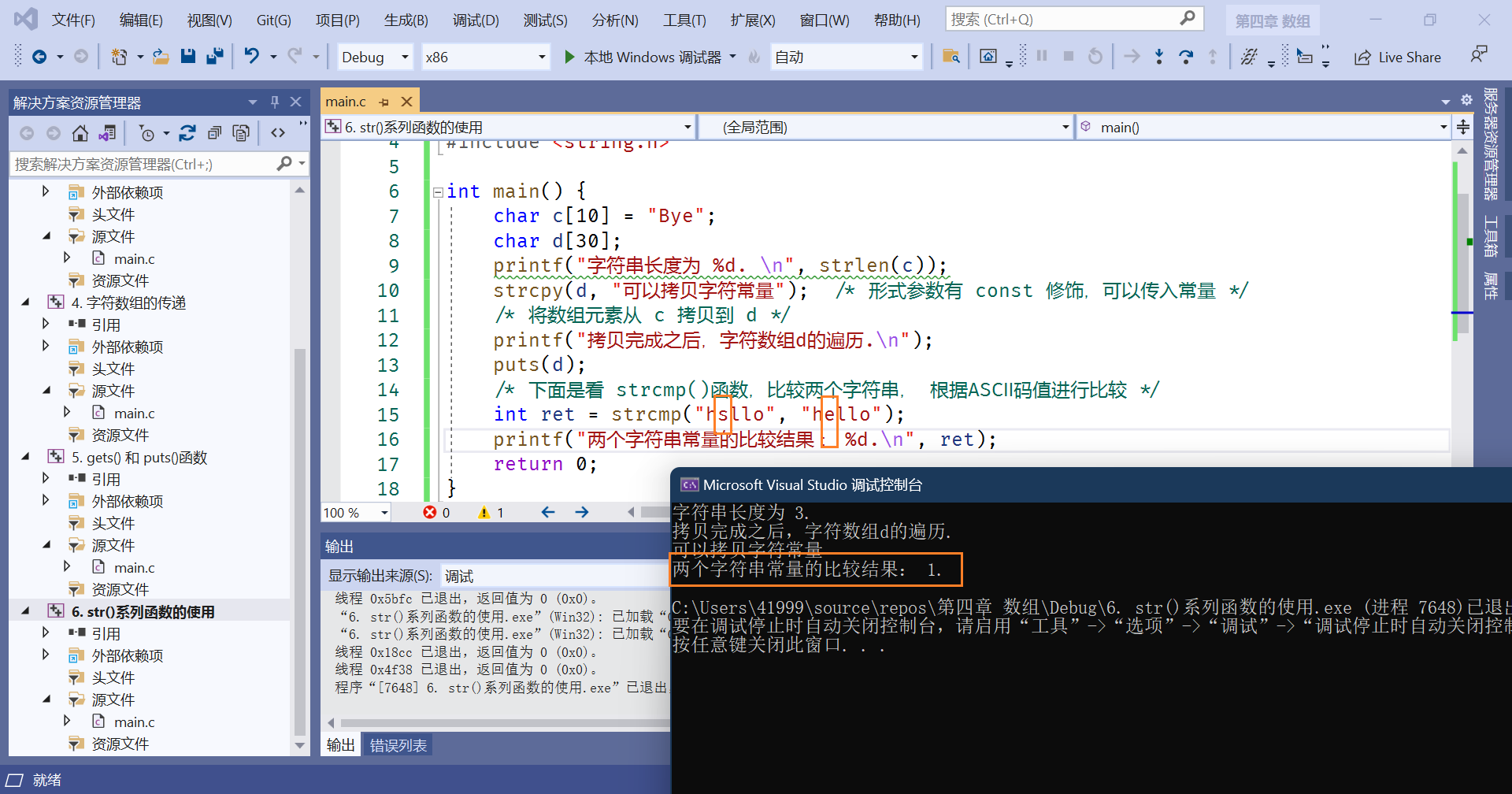
Task: Open the 自动 debug target dropdown
Action: point(846,57)
